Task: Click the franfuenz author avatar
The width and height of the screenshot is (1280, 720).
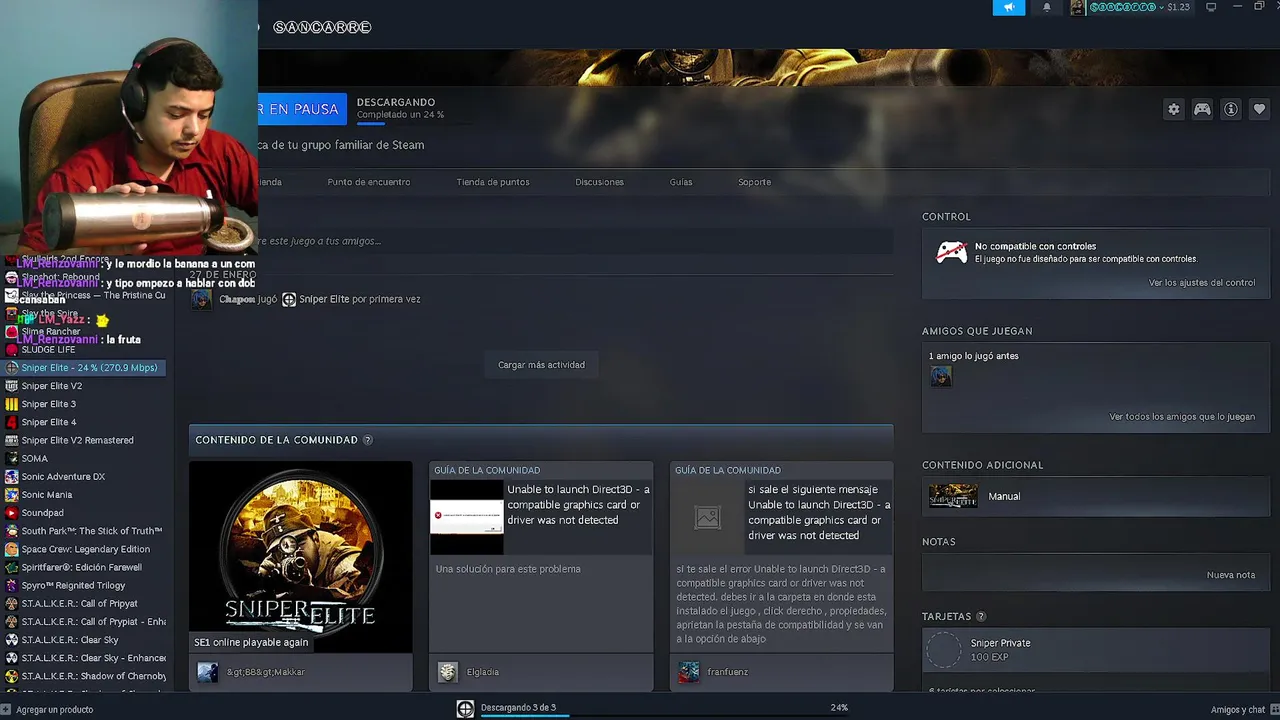Action: pos(689,672)
